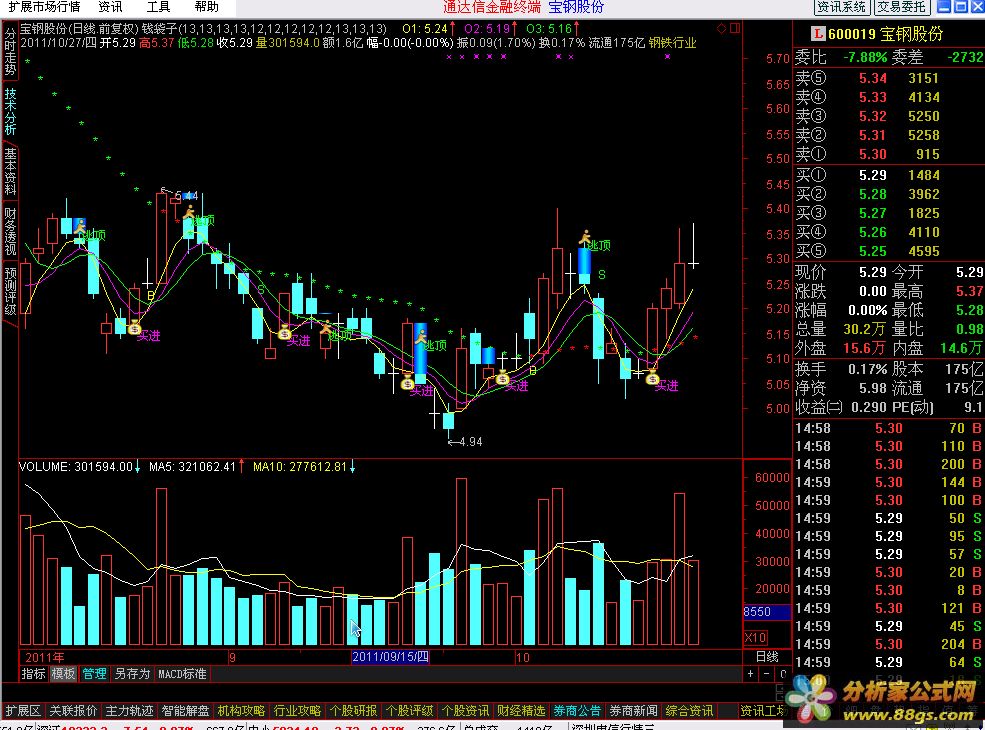The height and width of the screenshot is (730, 985).
Task: Click the 钢铁行业 industry label
Action: pos(673,43)
